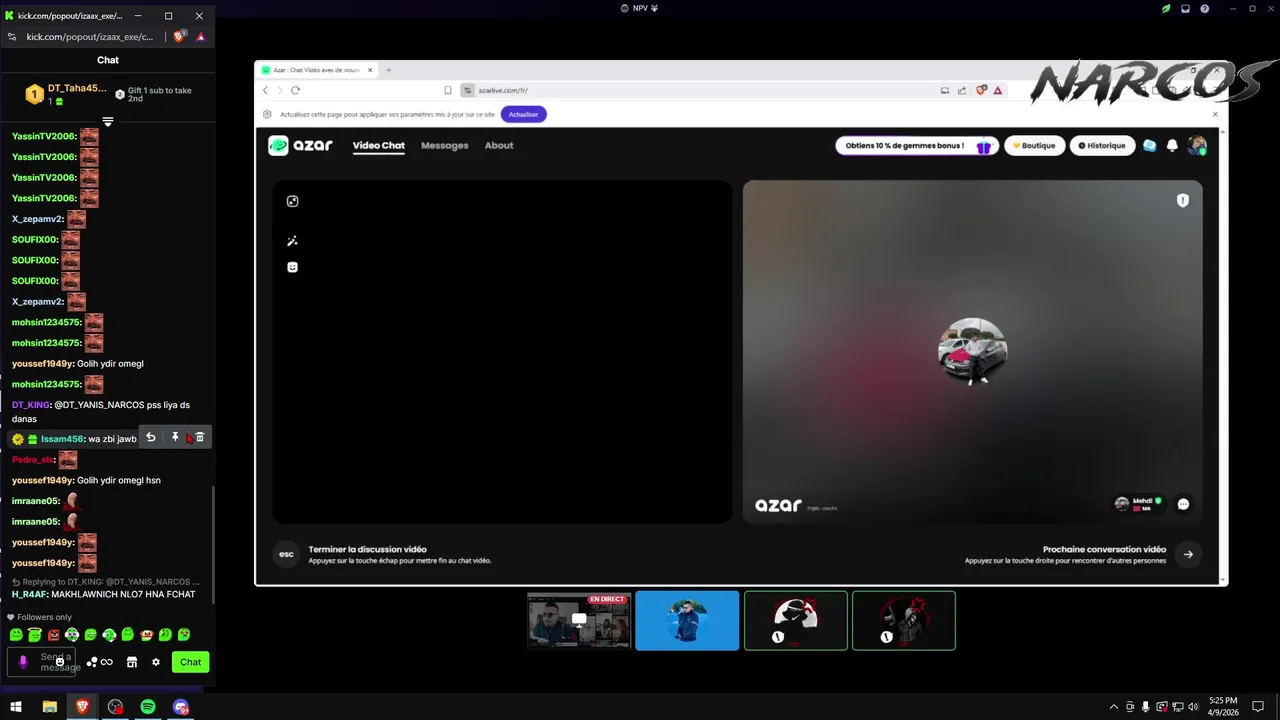This screenshot has width=1280, height=720.
Task: Open the Azar profile avatar menu
Action: coord(1196,146)
